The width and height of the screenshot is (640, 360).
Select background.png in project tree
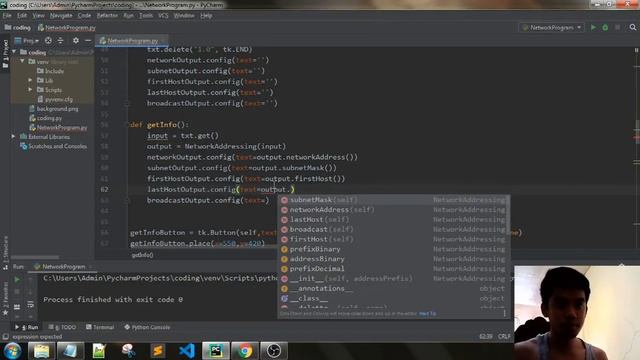[x=53, y=109]
